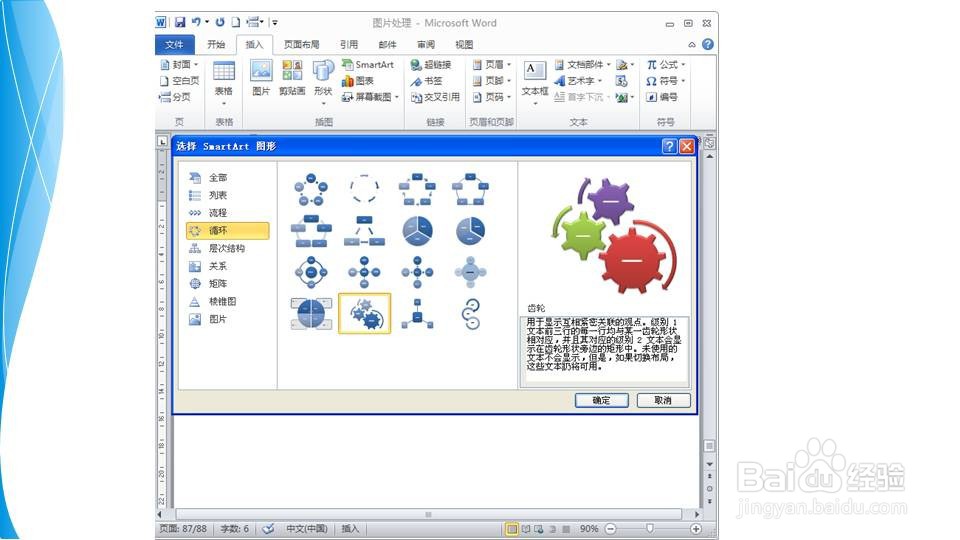Open the 公式 equation dropdown
Image resolution: width=960 pixels, height=540 pixels.
(x=666, y=64)
